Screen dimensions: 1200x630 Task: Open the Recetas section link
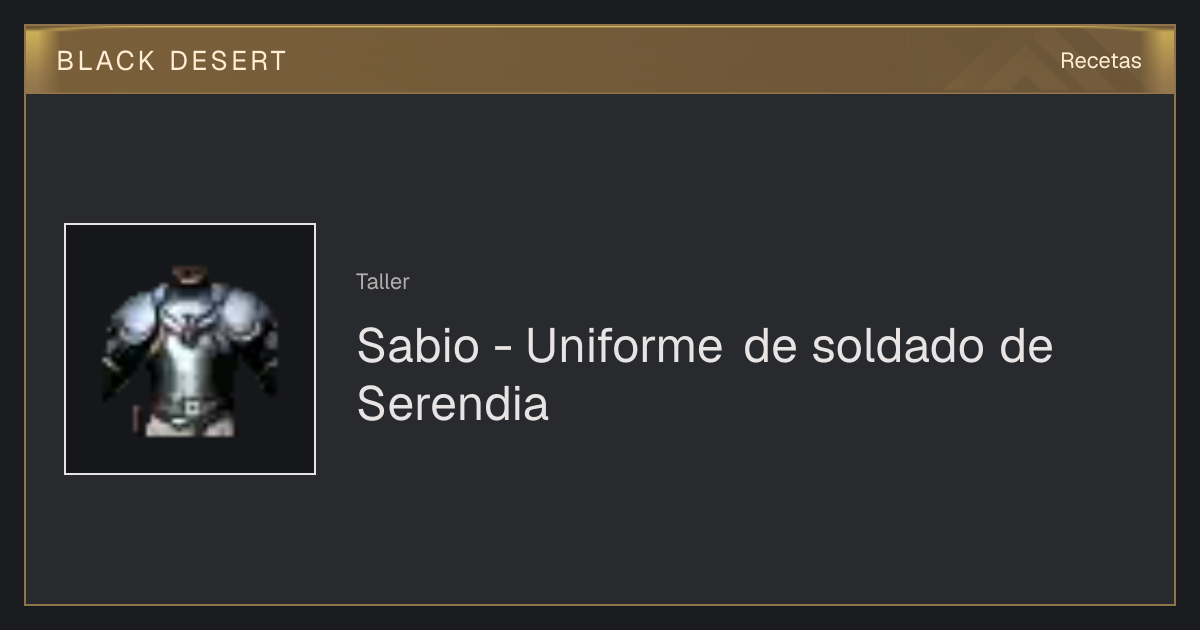[1100, 61]
